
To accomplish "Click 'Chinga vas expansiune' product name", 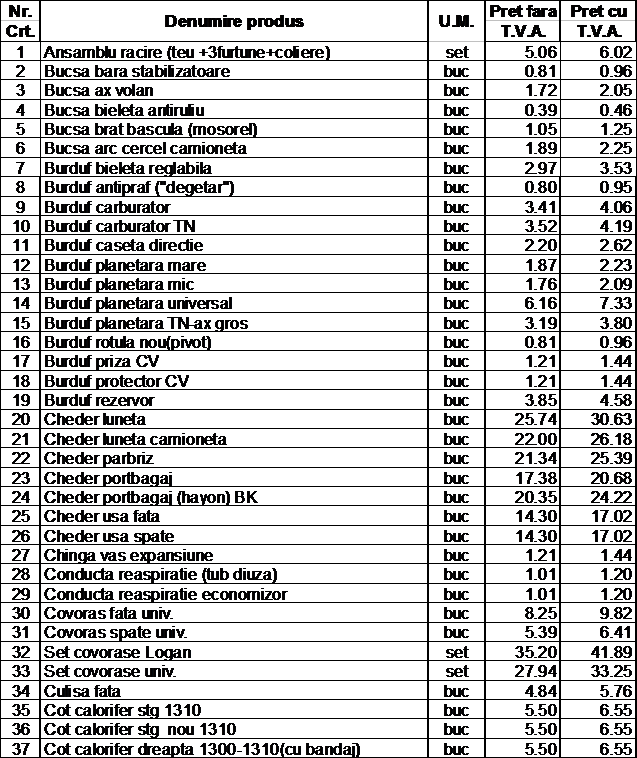I will (234, 555).
